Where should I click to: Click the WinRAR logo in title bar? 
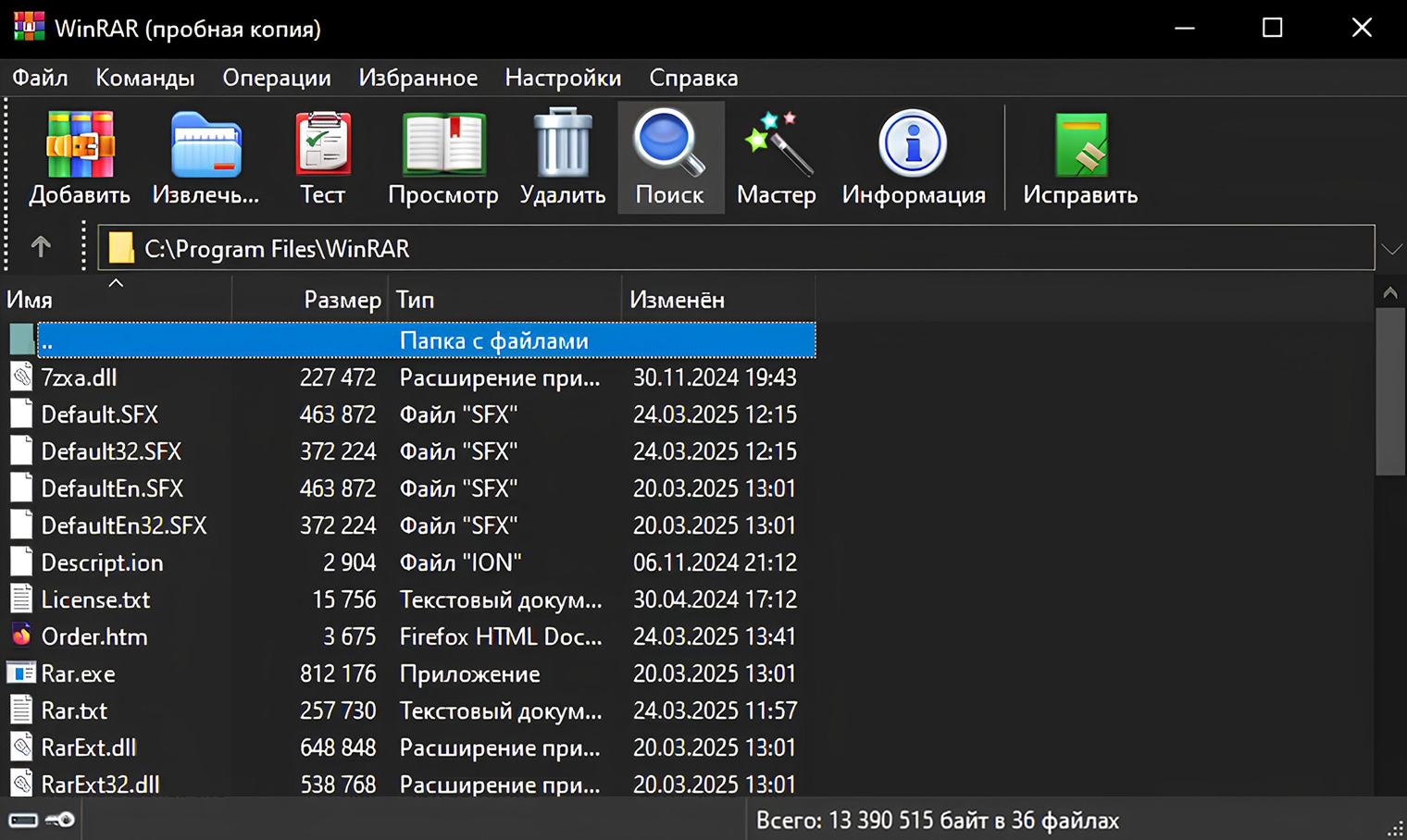coord(29,26)
